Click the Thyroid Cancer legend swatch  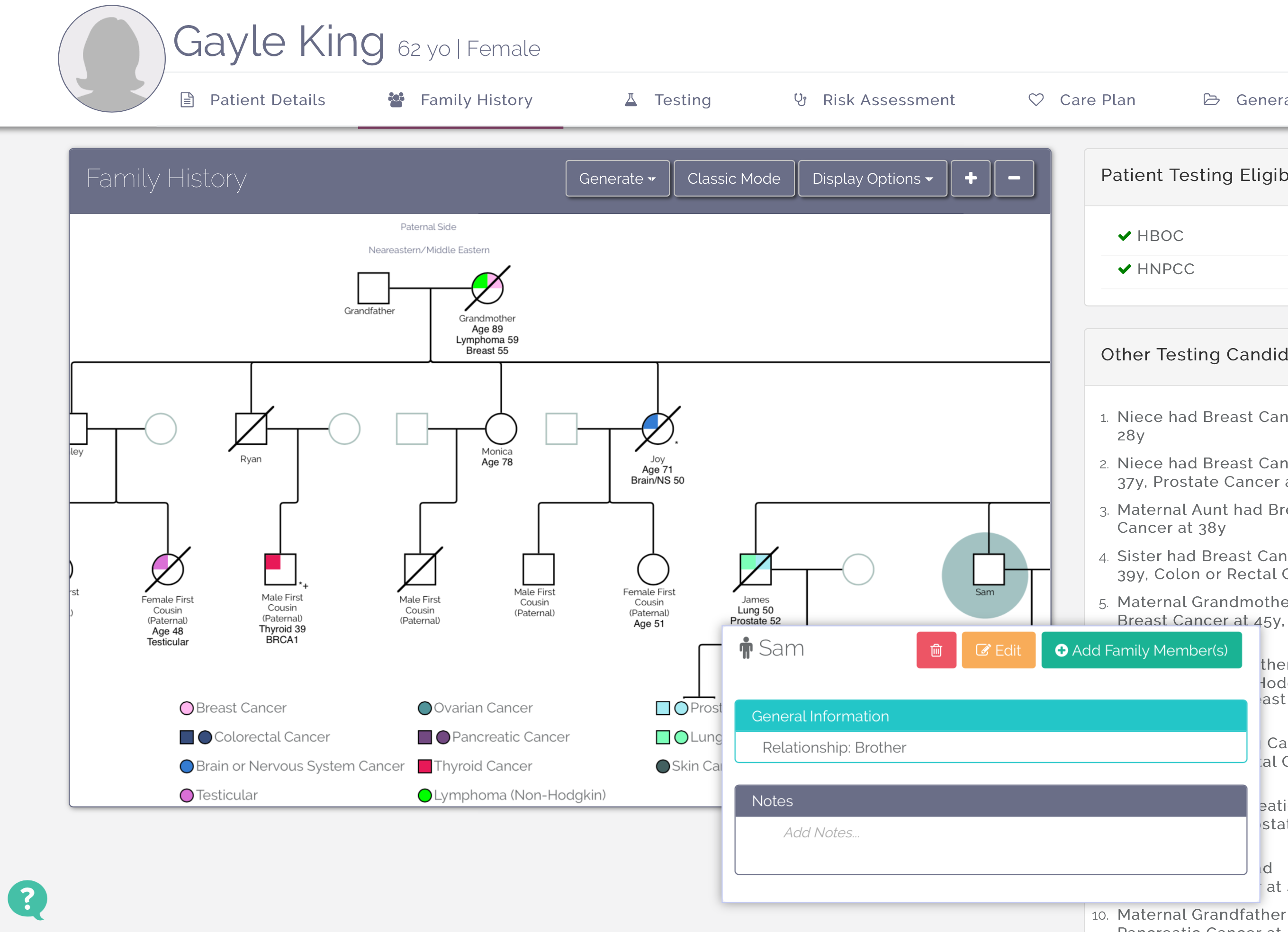(x=424, y=766)
